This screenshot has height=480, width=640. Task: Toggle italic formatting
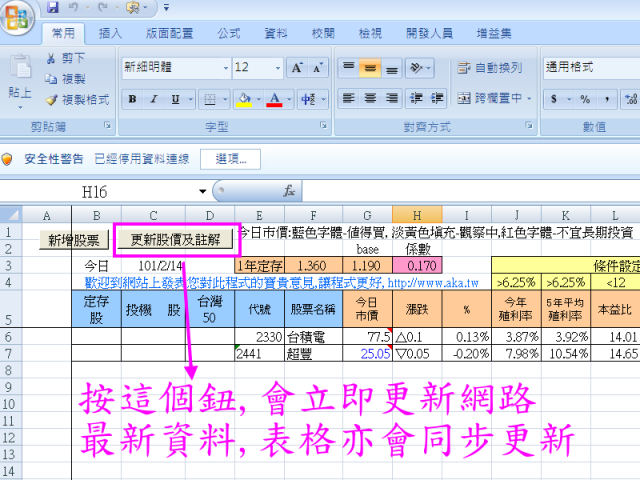pyautogui.click(x=154, y=99)
